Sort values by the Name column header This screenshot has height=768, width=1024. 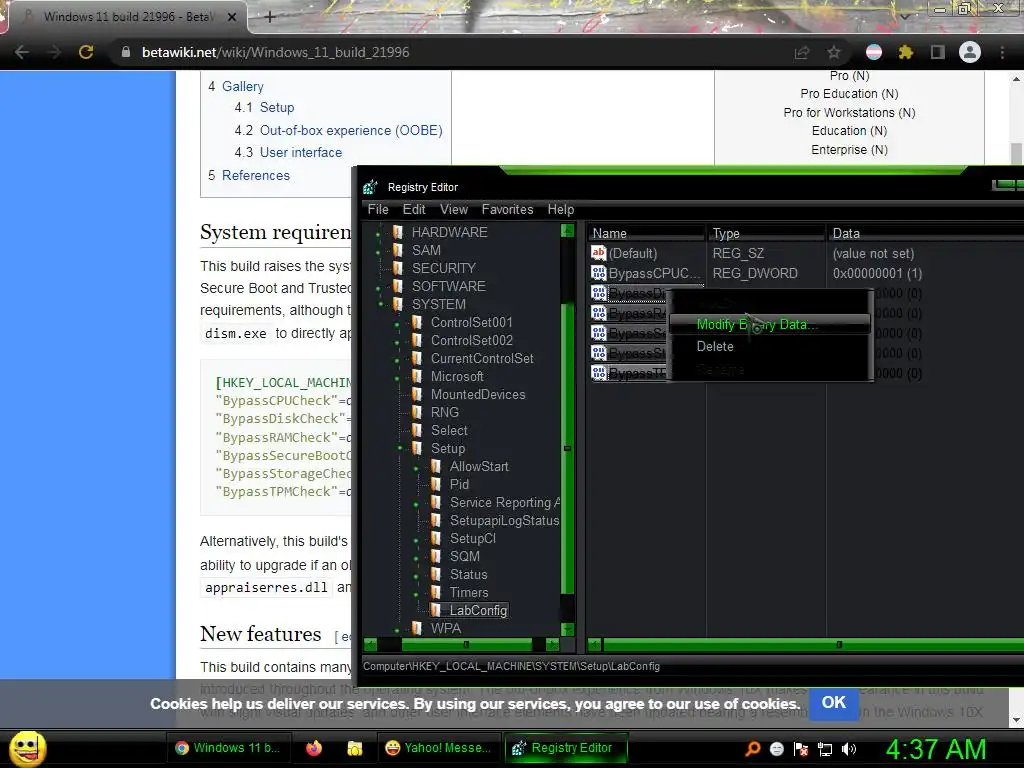point(647,233)
